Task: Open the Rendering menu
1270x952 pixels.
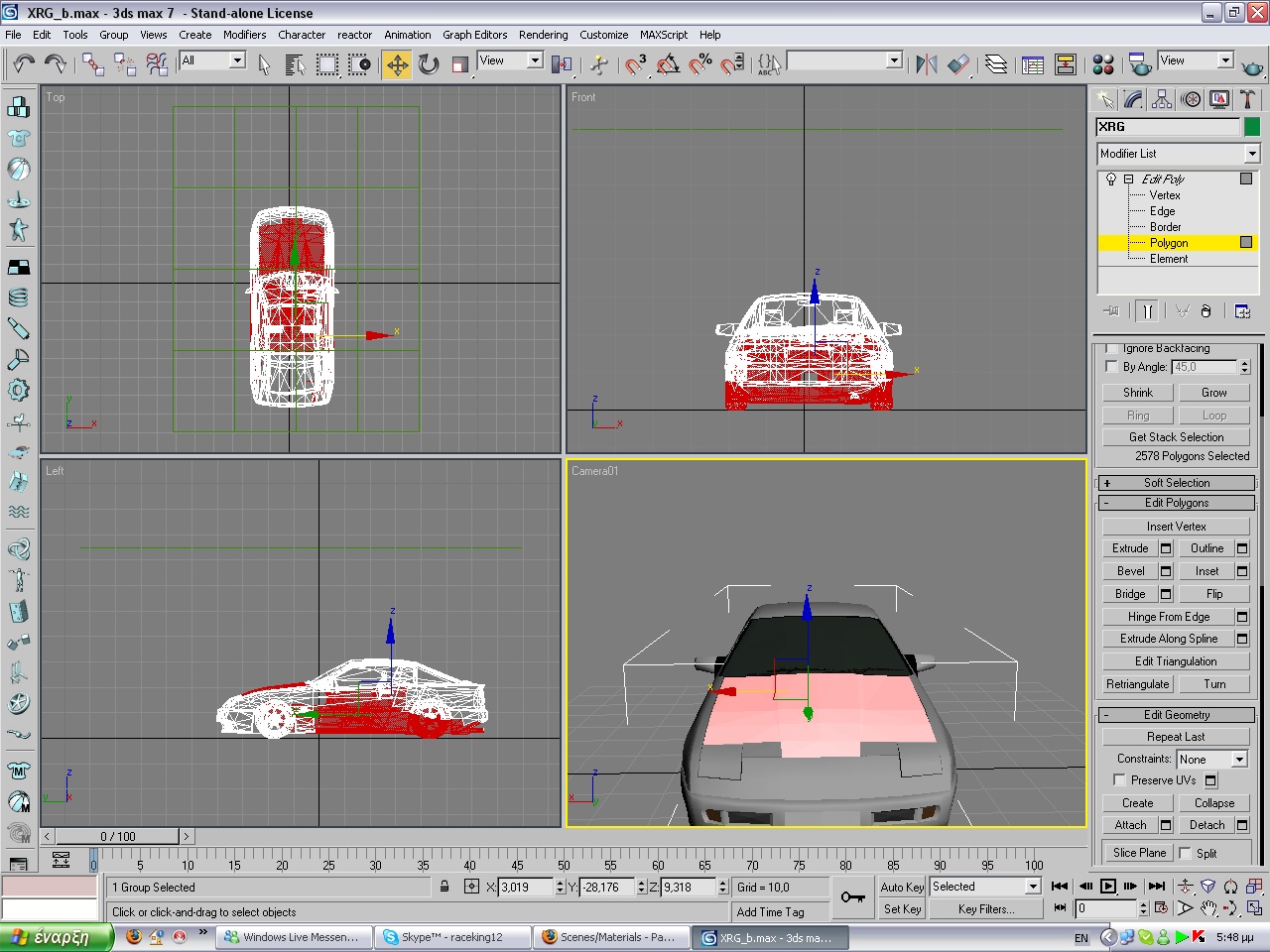Action: [x=543, y=35]
